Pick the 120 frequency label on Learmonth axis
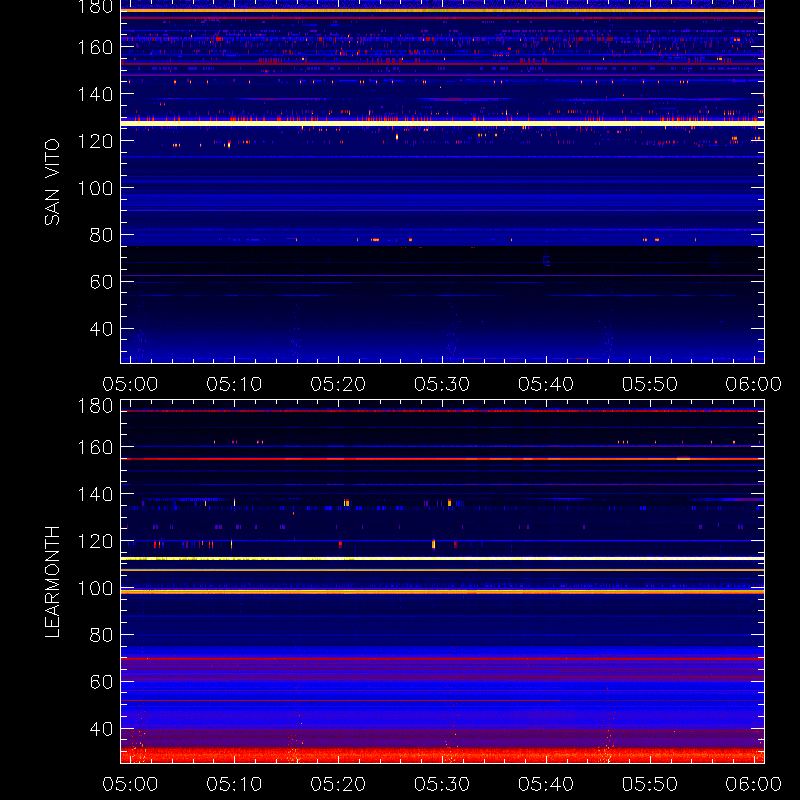This screenshot has width=800, height=800. tap(95, 541)
